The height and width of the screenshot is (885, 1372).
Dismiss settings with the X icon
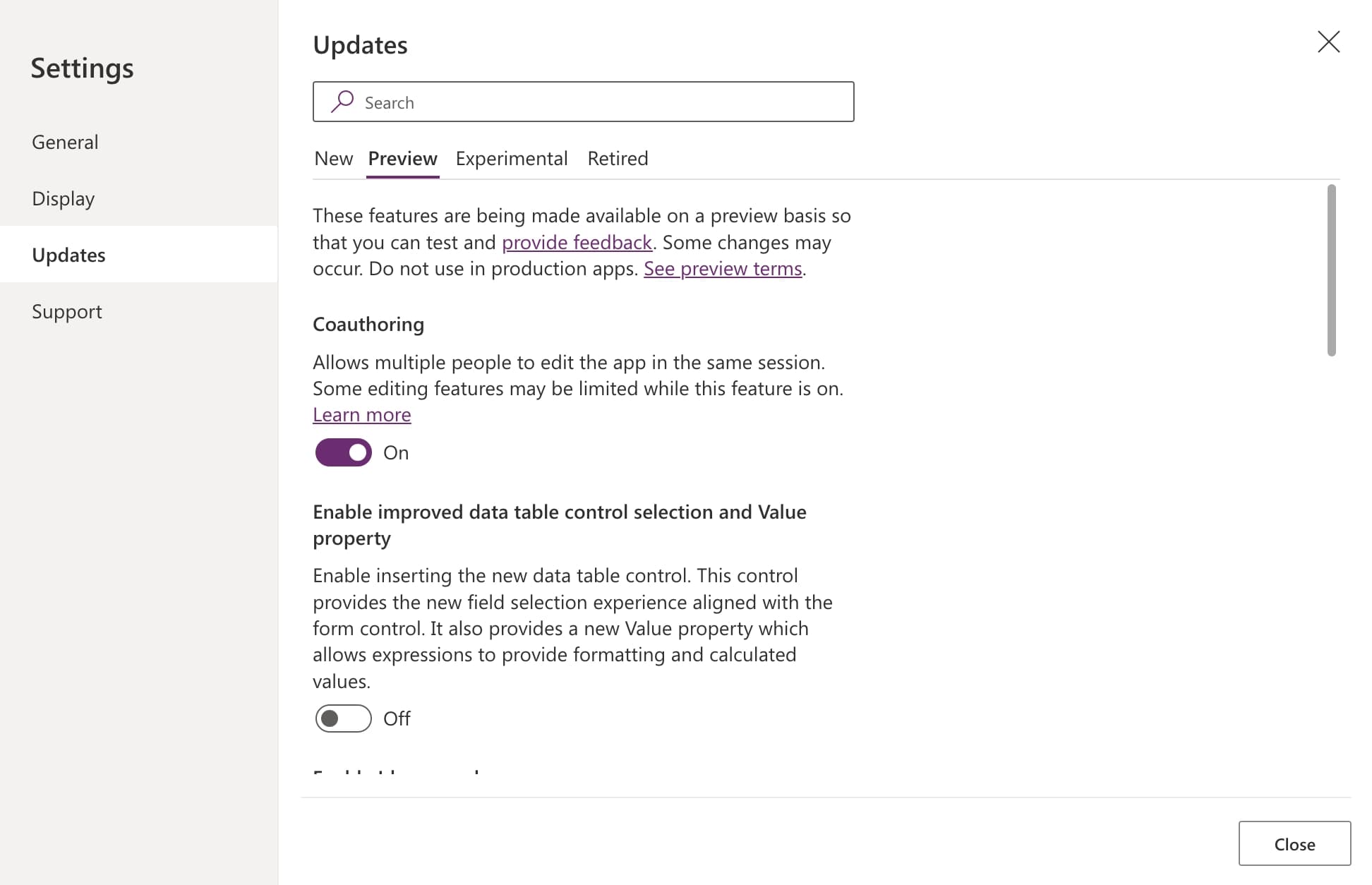[1328, 42]
